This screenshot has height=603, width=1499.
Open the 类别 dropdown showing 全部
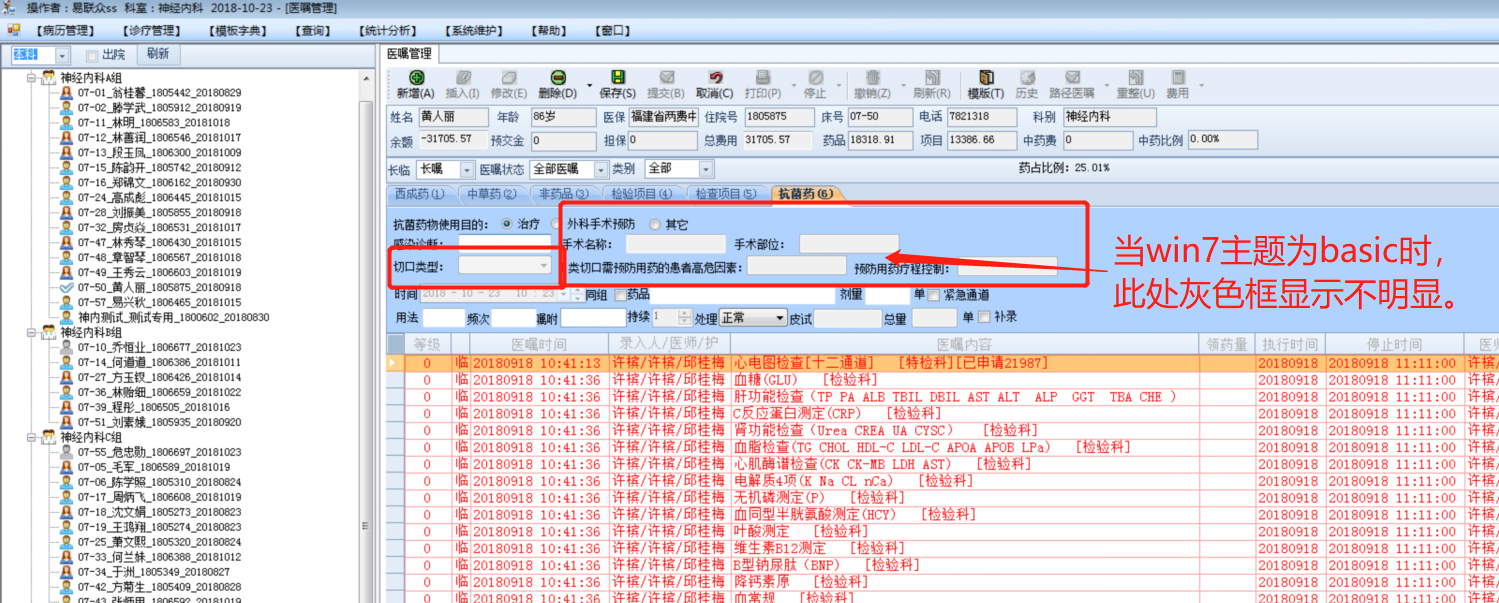[706, 170]
